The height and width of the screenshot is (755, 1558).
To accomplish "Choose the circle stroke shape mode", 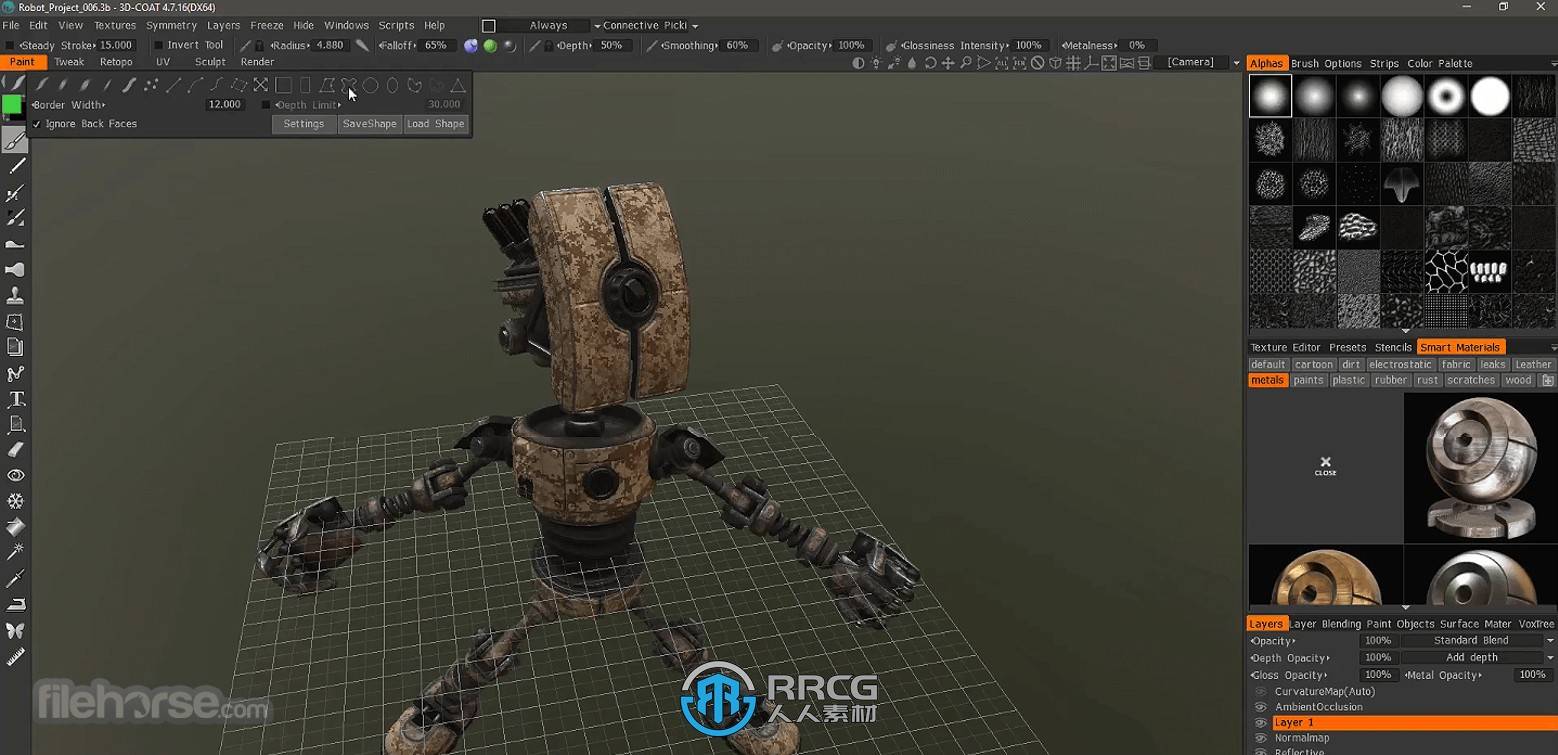I will pyautogui.click(x=370, y=85).
